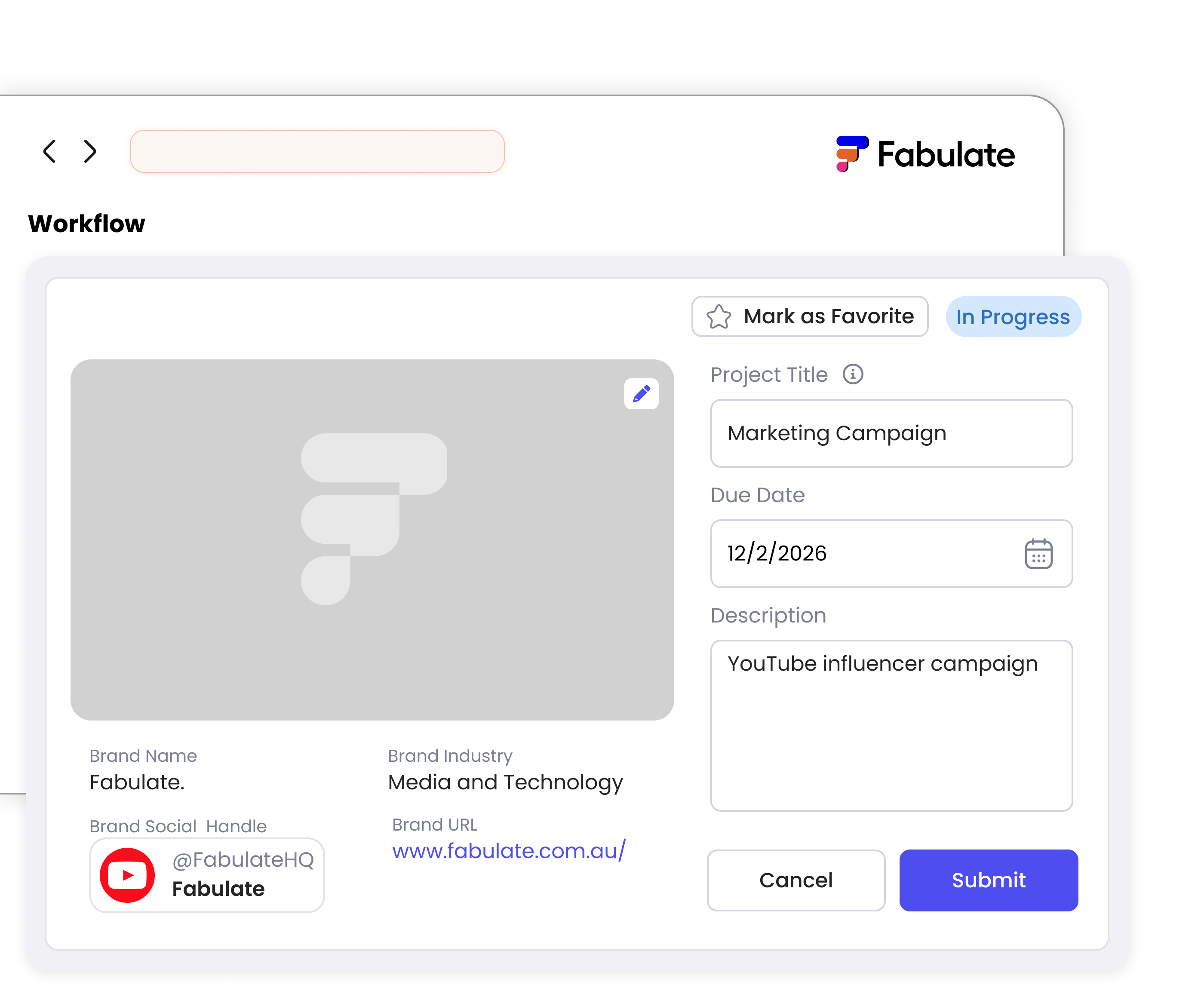Submit the project form

(989, 880)
